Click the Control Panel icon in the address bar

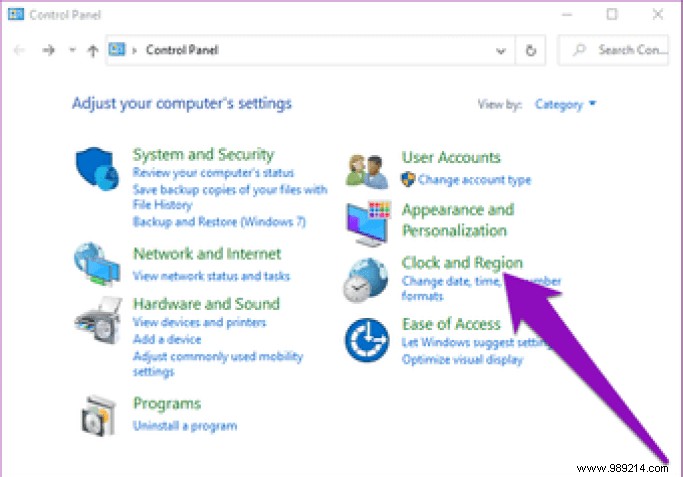[117, 49]
